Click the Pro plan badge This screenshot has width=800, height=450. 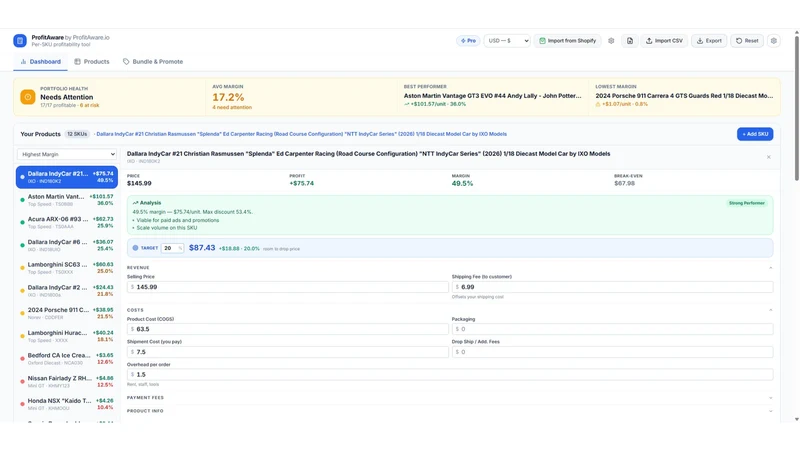coord(468,41)
